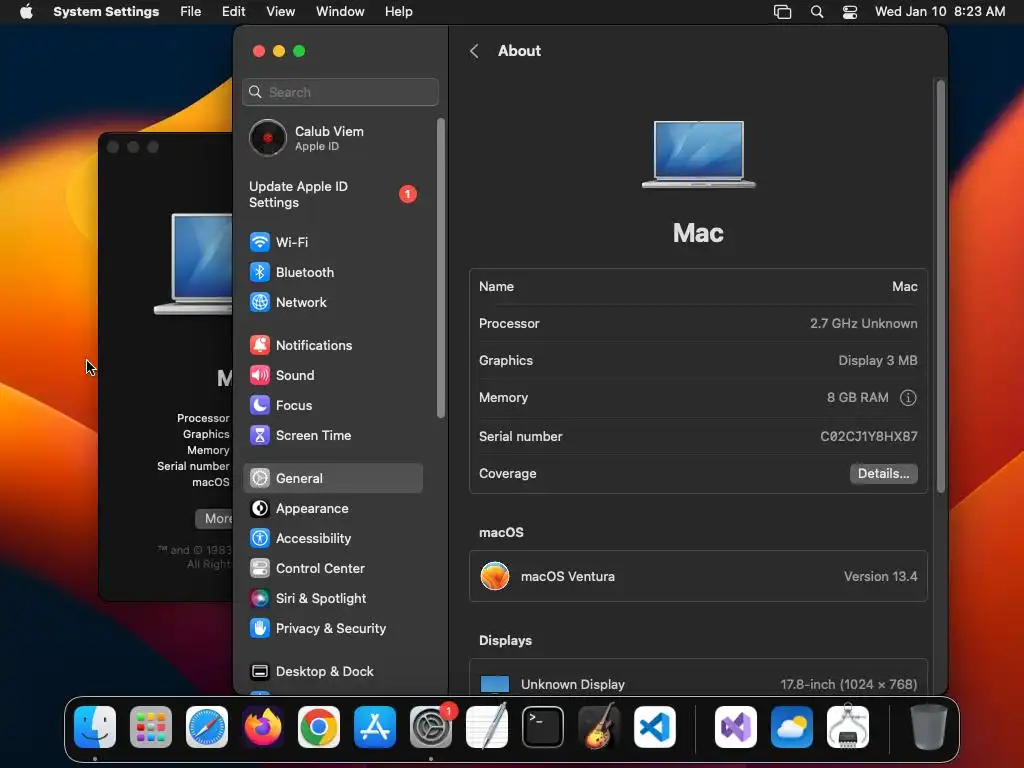Image resolution: width=1024 pixels, height=768 pixels.
Task: Select serial number C02CJ1Y8HX87
Action: tap(869, 436)
